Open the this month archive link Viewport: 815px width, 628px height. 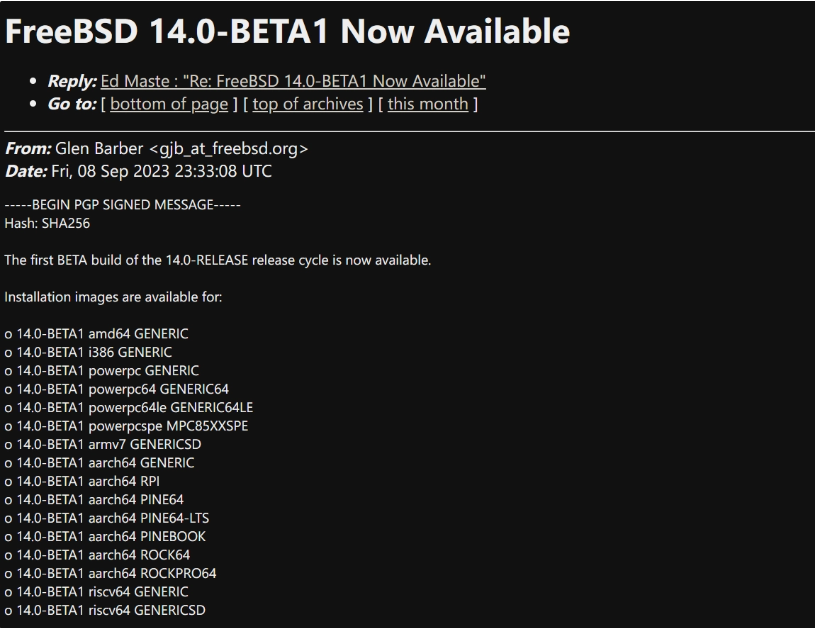click(428, 104)
